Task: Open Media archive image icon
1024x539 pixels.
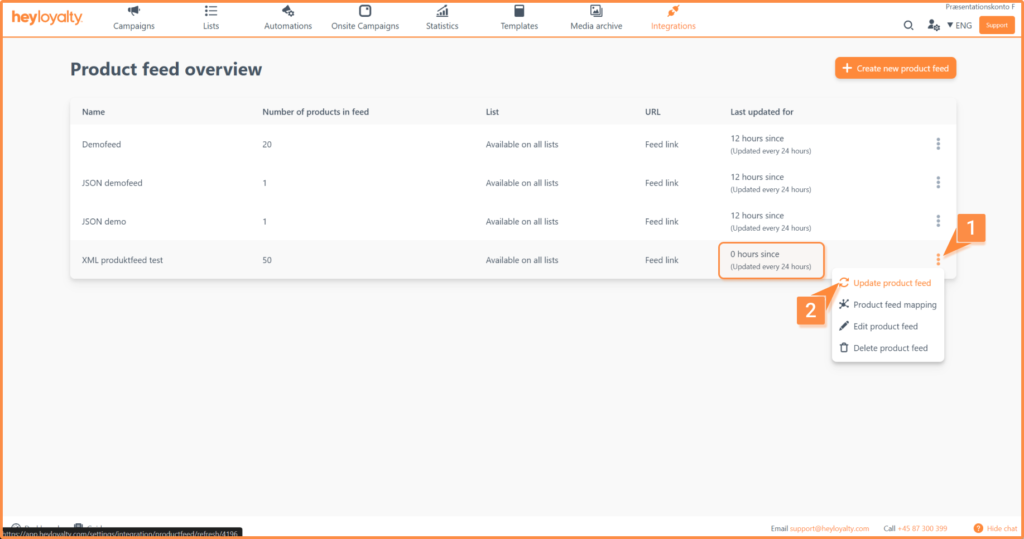Action: [x=596, y=11]
